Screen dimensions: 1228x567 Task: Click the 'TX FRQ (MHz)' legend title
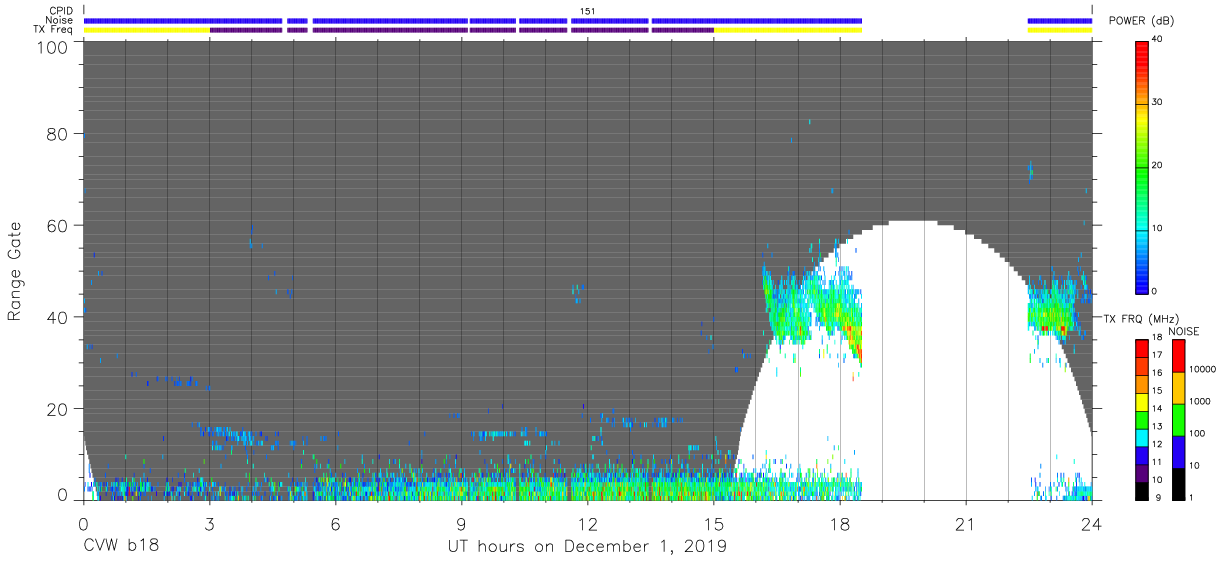pos(1143,318)
